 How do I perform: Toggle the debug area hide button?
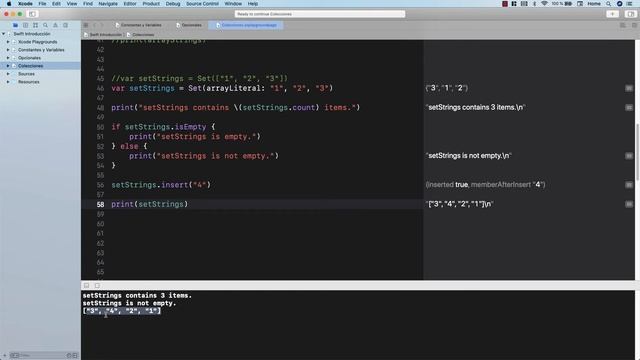point(87,285)
